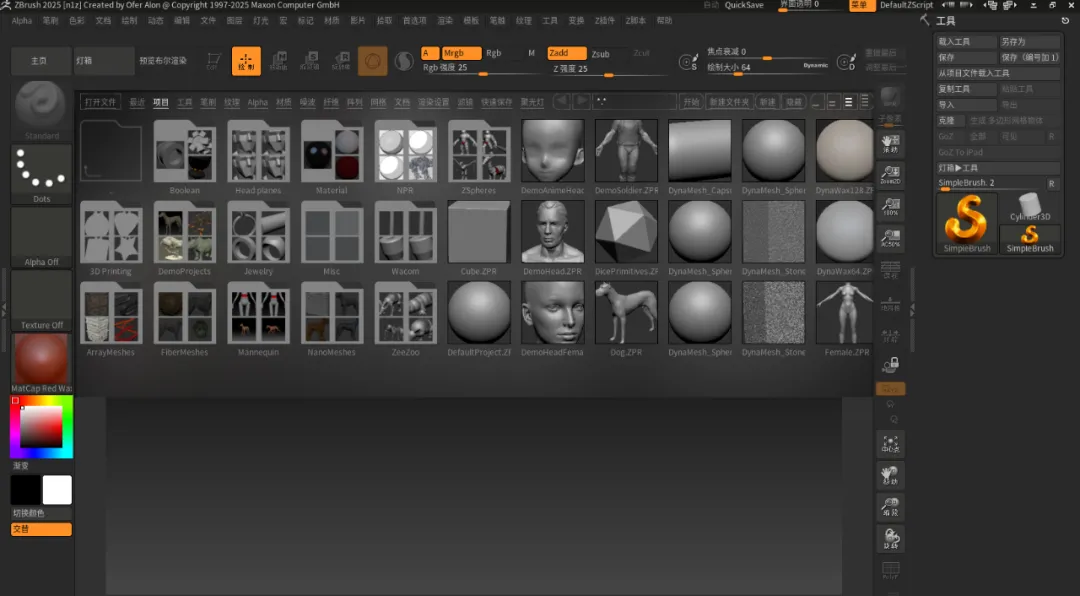Open the Dots stroke picker
Viewport: 1080px width, 596px height.
click(x=41, y=174)
